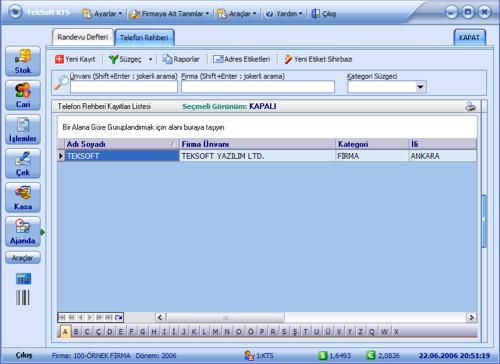Select the Telefon Rehberi tab
Viewport: 500px width, 364px height.
tap(144, 37)
